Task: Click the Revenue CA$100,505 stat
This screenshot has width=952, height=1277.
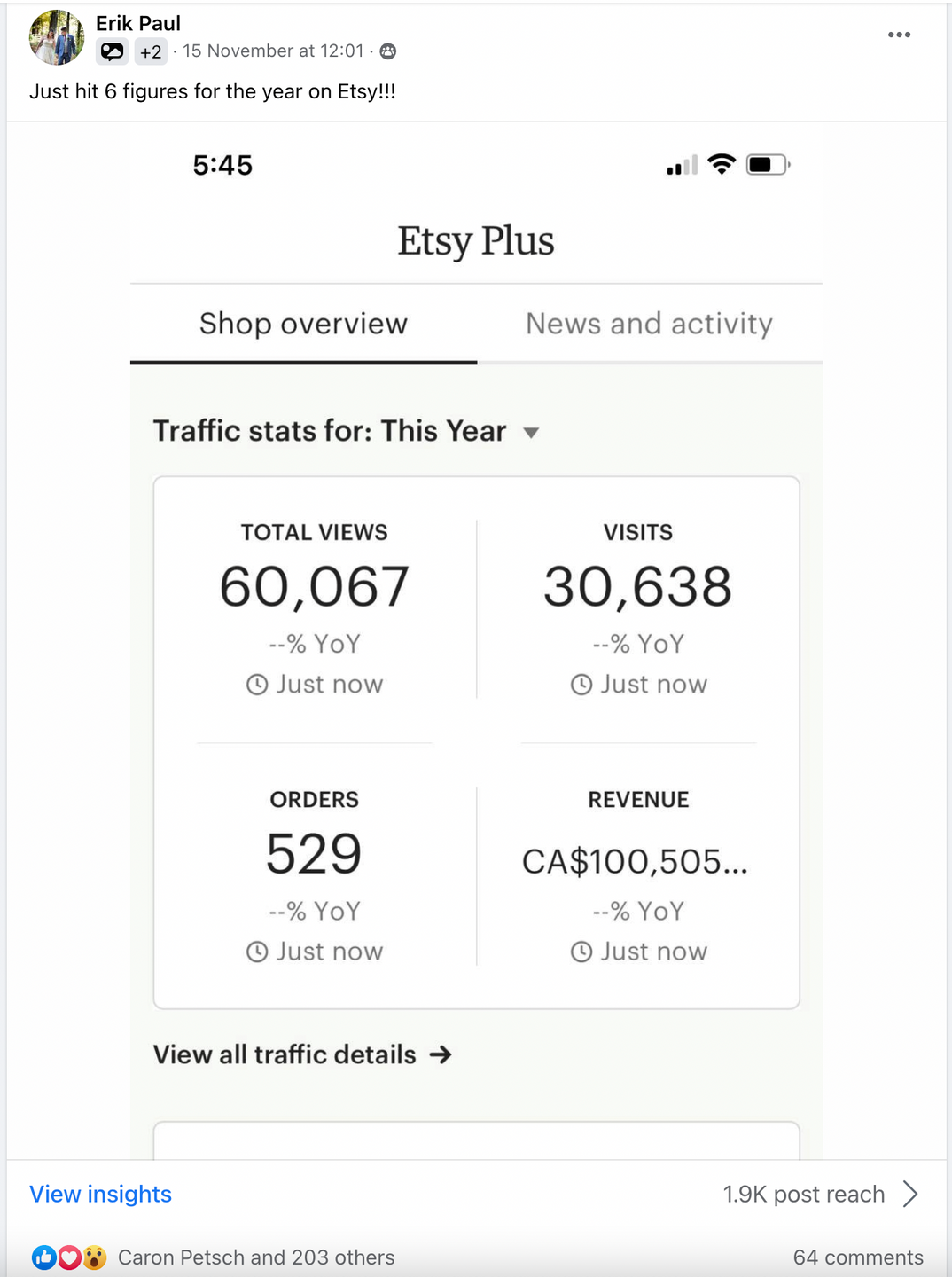Action: (635, 862)
